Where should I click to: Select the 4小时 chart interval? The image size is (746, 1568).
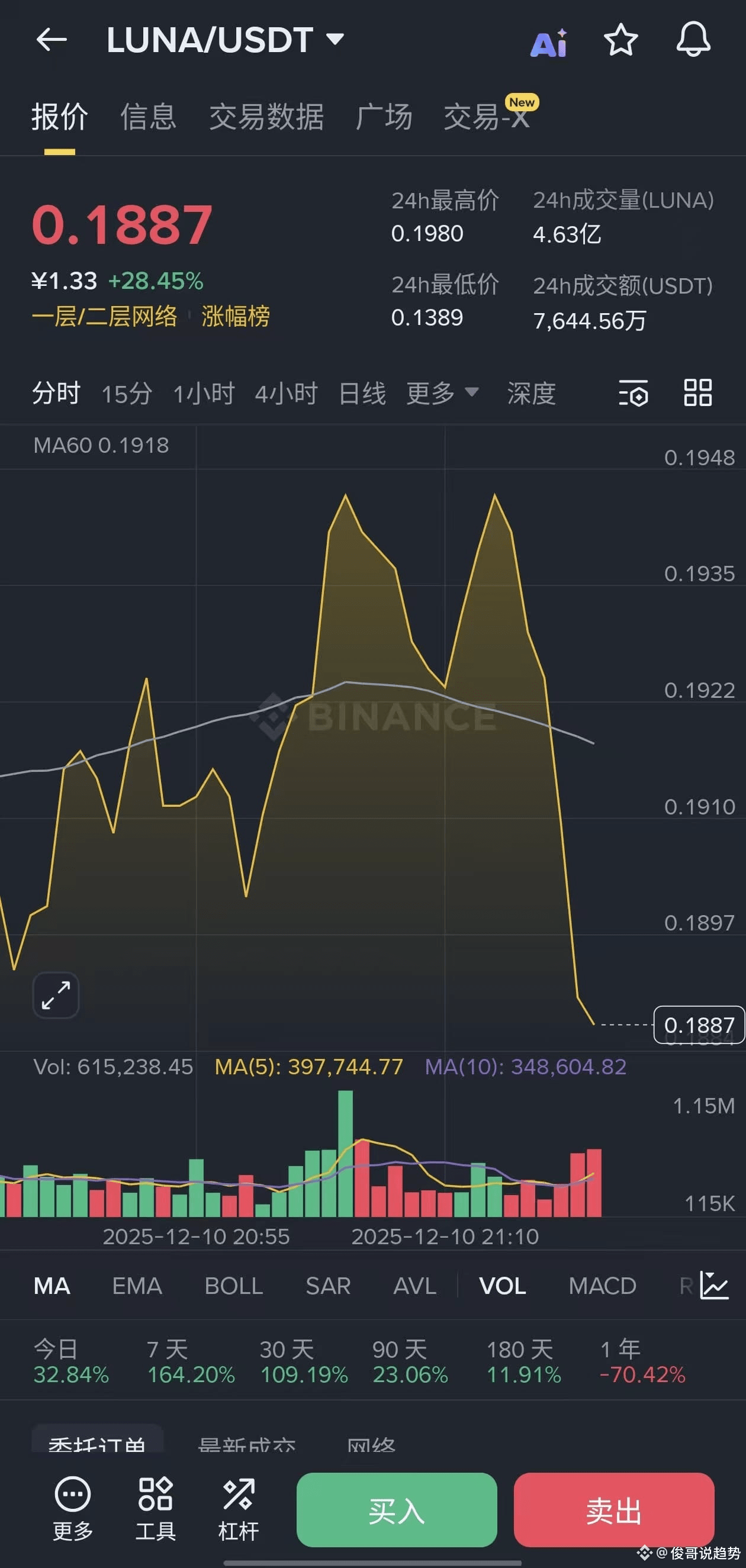tap(286, 393)
